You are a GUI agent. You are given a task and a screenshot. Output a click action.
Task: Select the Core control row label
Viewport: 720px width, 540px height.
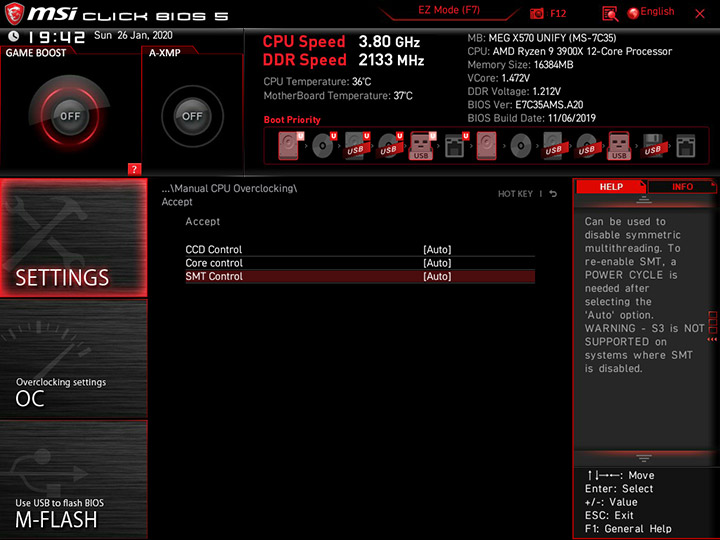[x=214, y=263]
